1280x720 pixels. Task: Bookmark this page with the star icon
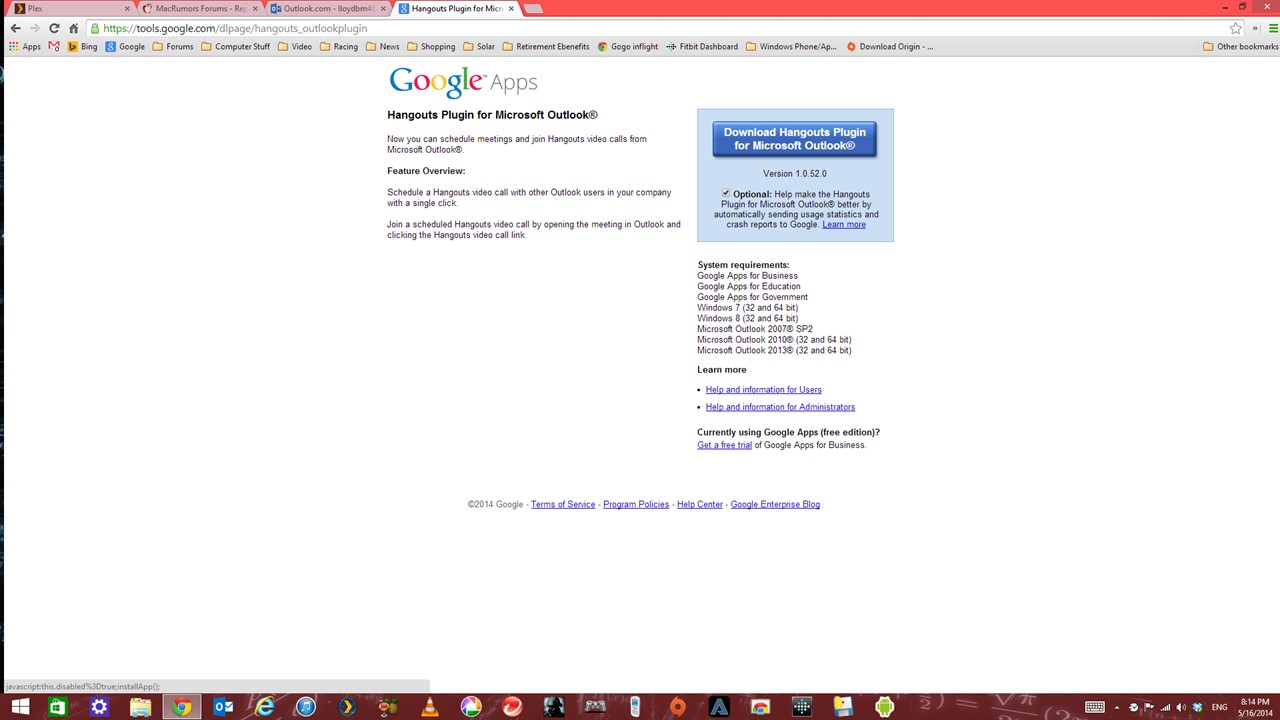coord(1236,28)
